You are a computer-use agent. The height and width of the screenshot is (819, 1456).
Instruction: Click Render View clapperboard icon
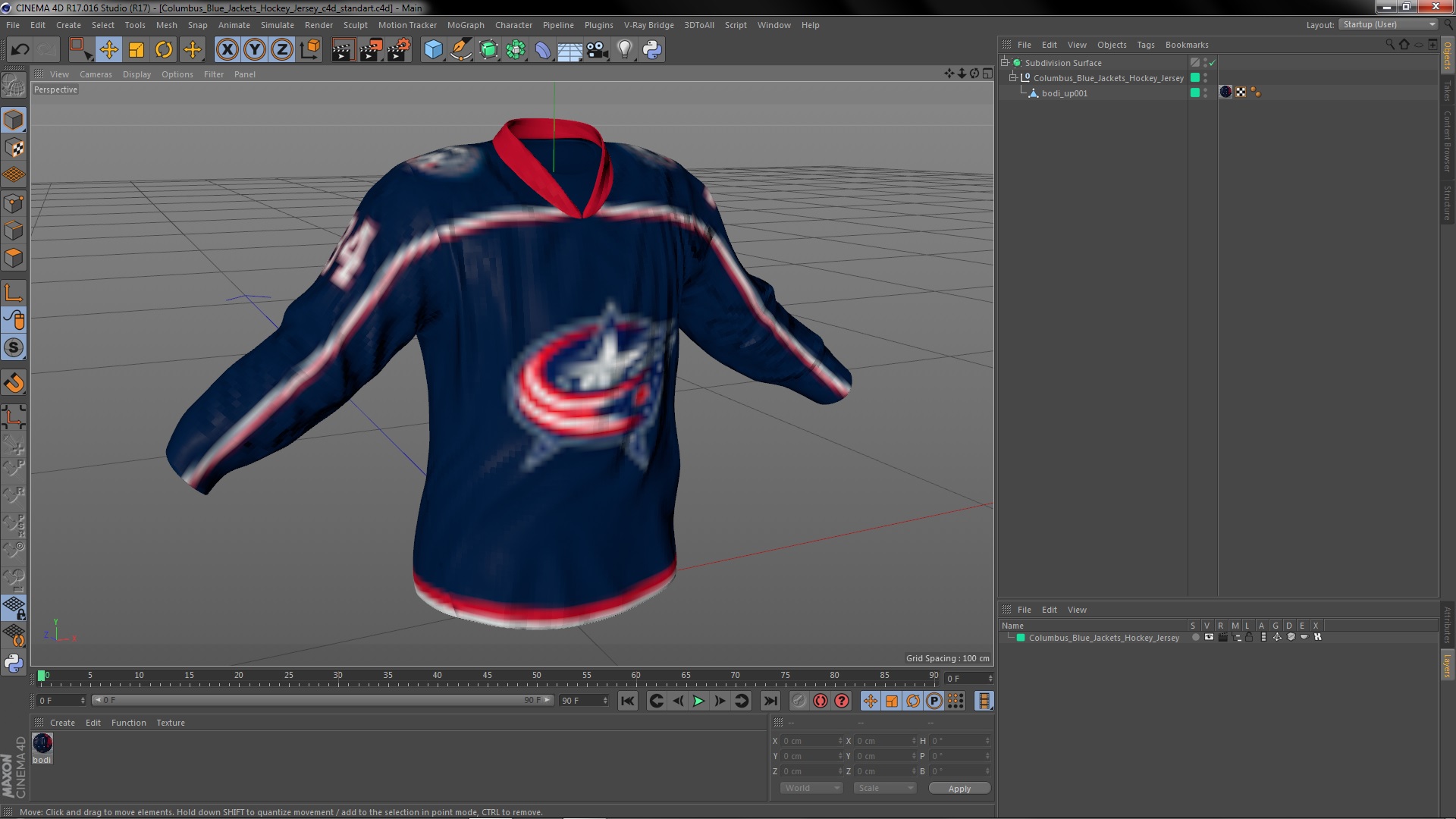click(343, 50)
